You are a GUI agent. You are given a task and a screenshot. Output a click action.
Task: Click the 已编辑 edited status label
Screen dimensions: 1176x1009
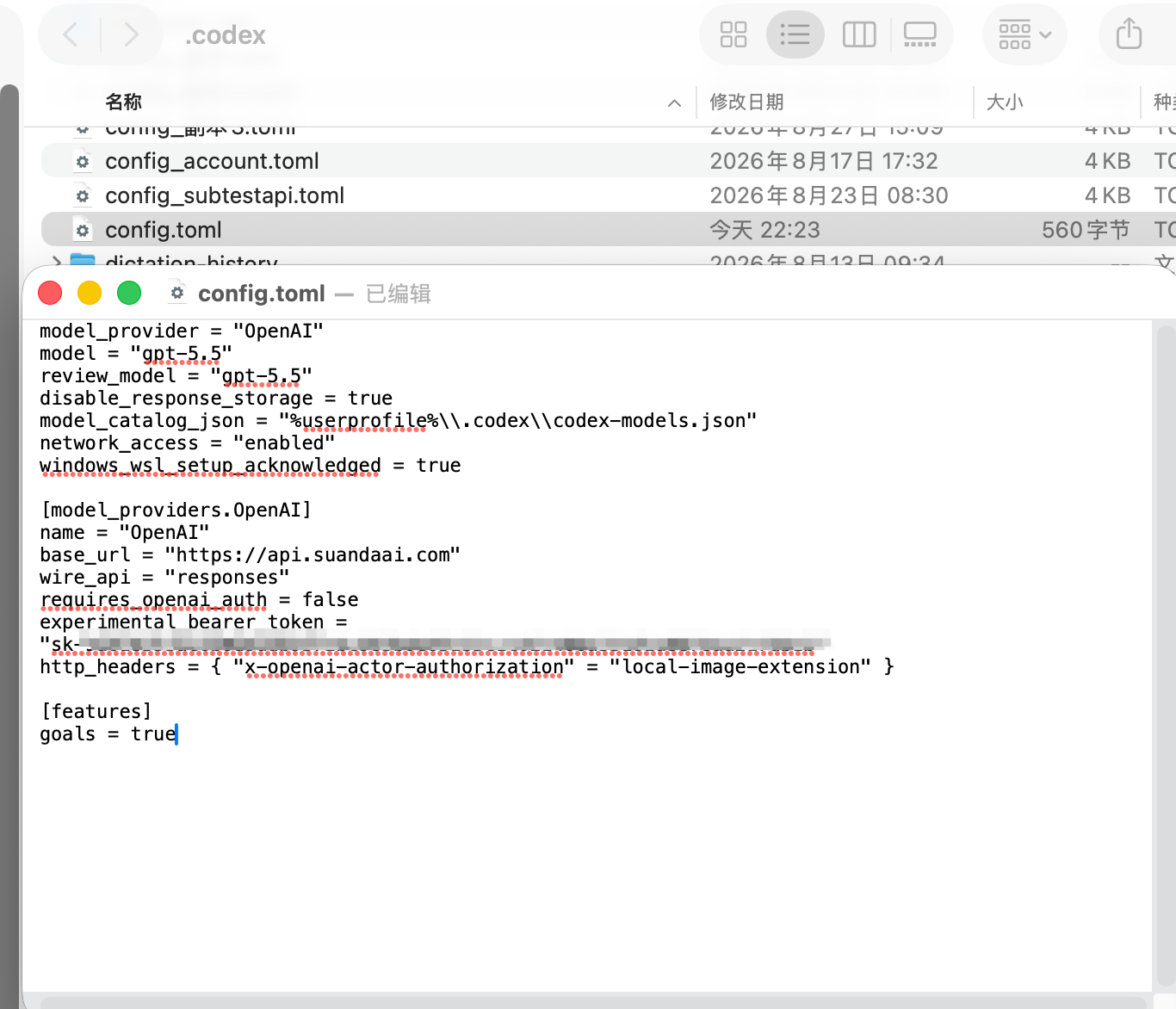(x=399, y=294)
